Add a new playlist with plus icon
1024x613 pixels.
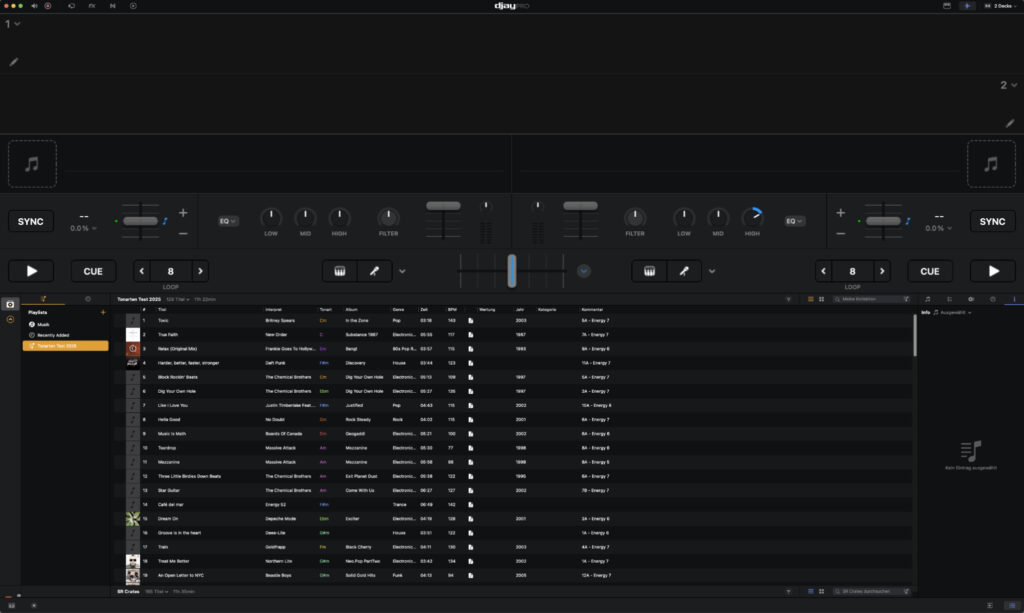[103, 313]
